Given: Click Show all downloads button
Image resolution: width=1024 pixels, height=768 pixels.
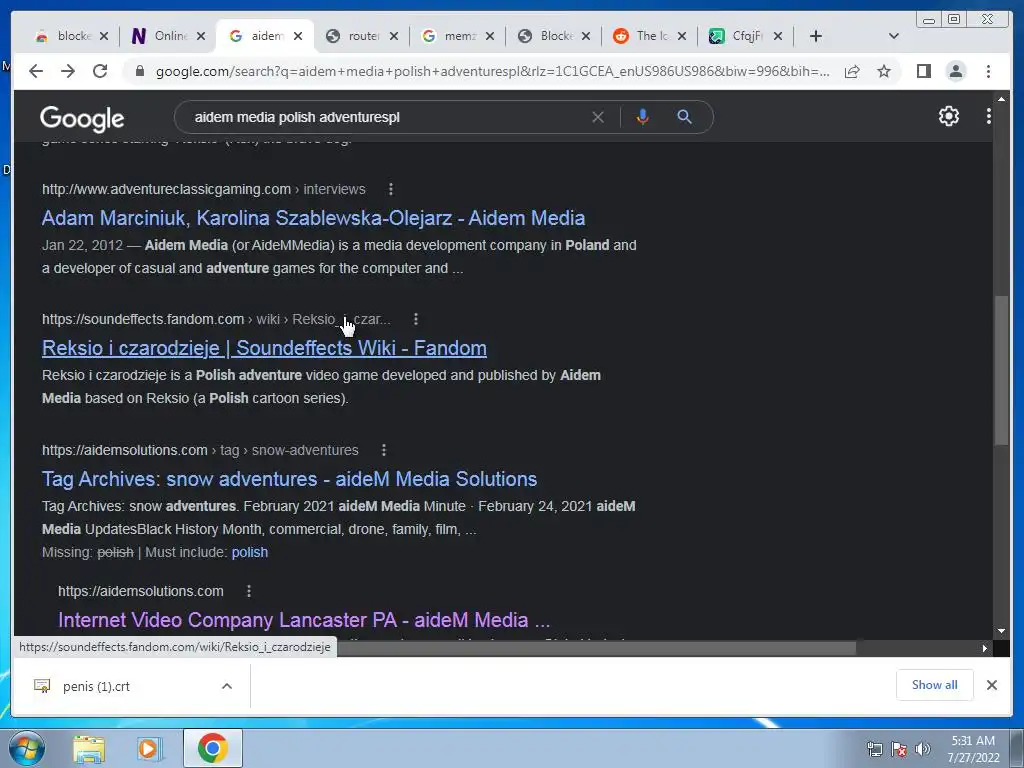Looking at the screenshot, I should click(935, 685).
